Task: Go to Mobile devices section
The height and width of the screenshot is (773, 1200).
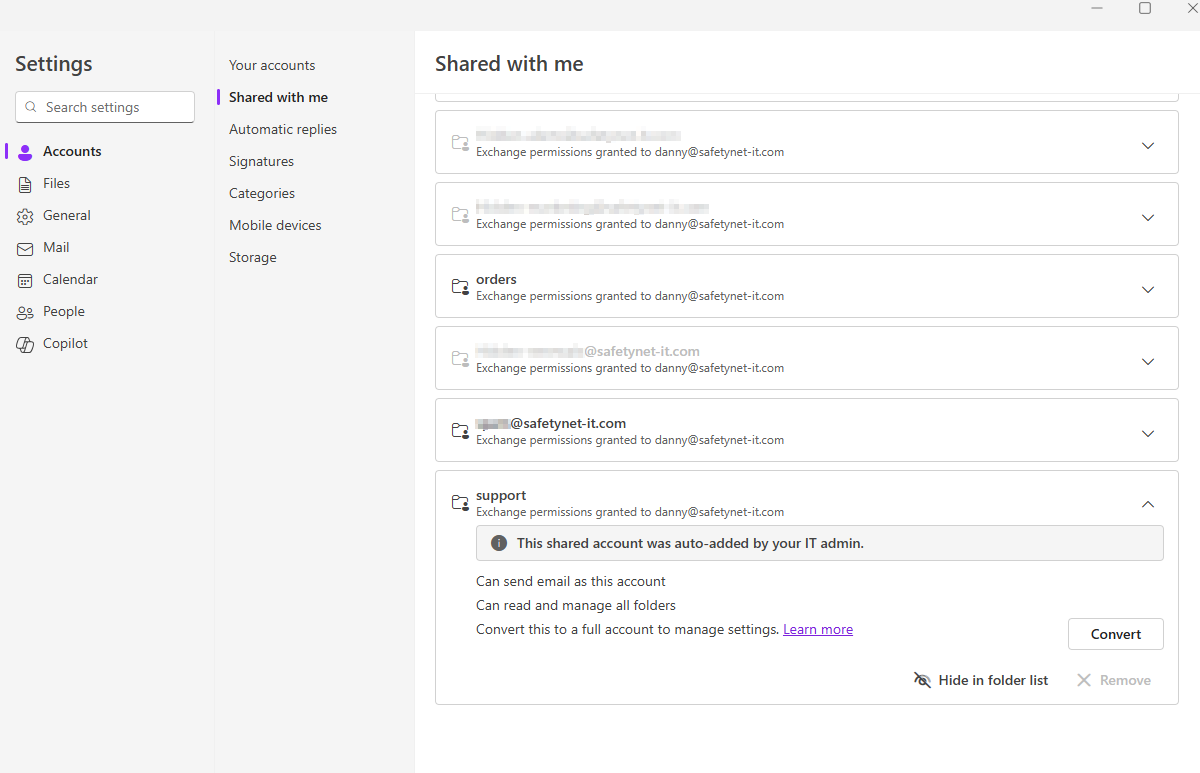Action: coord(275,225)
